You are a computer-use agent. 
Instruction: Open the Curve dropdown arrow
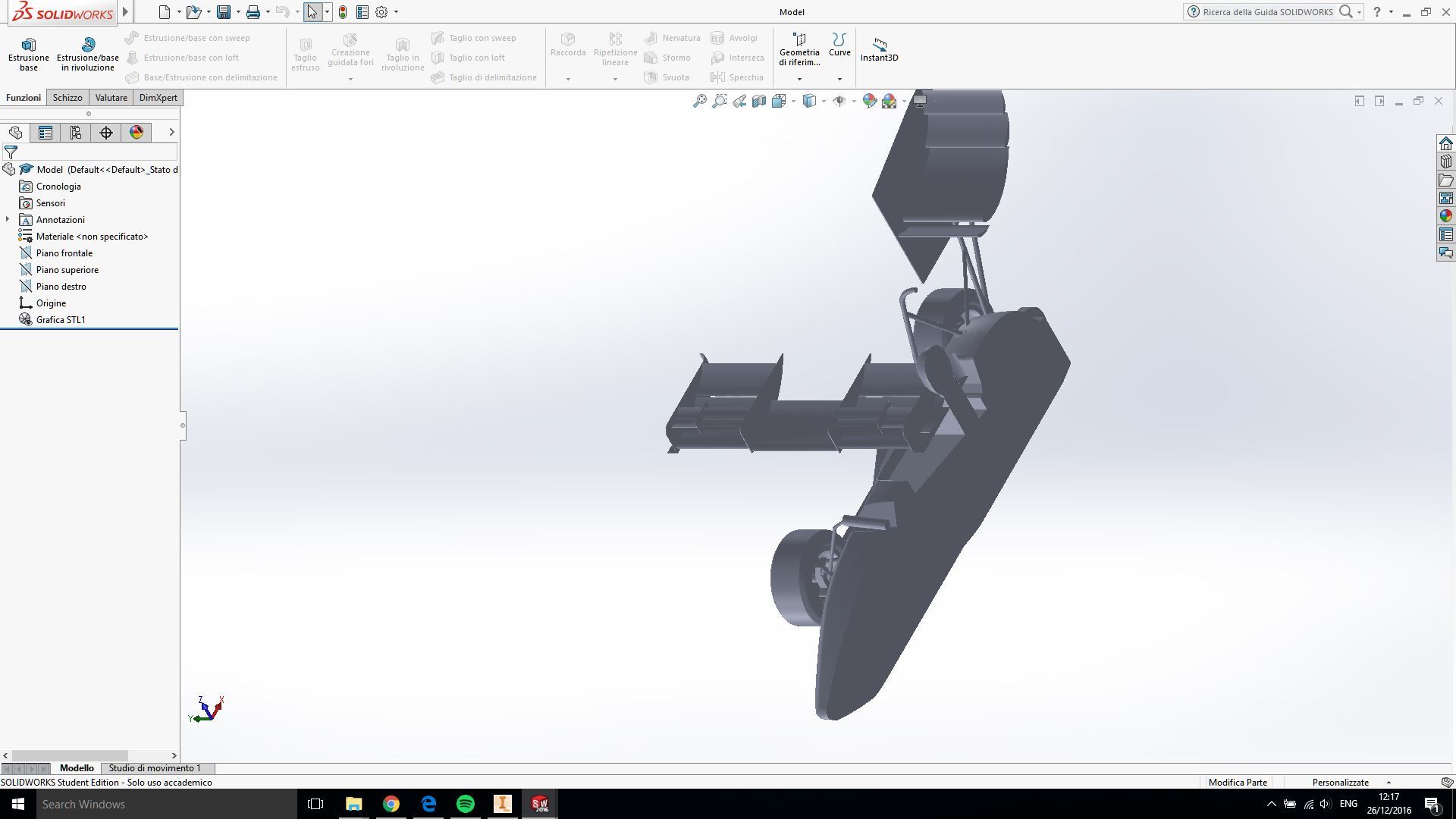click(839, 79)
